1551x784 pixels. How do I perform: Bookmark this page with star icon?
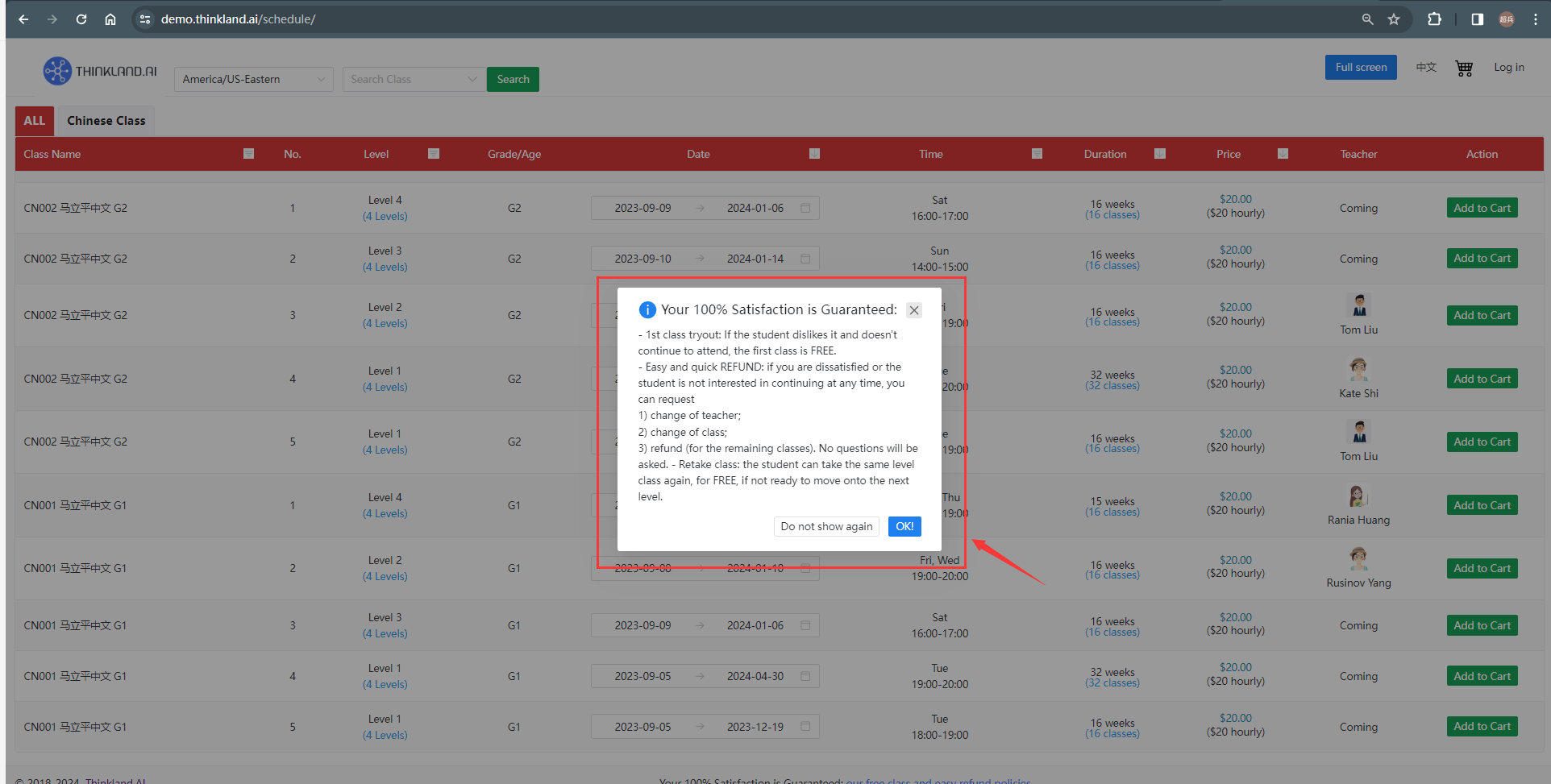click(1394, 19)
